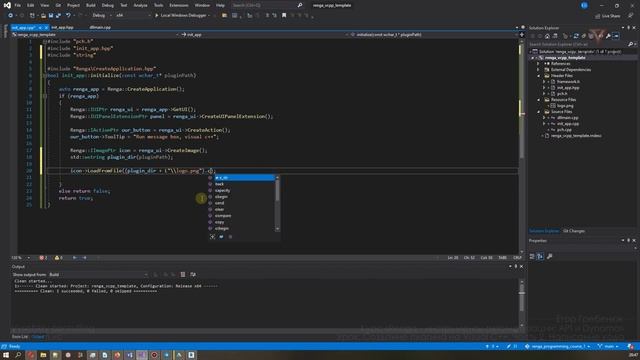Click the errors count indicator
The image size is (640, 360).
pos(43,258)
